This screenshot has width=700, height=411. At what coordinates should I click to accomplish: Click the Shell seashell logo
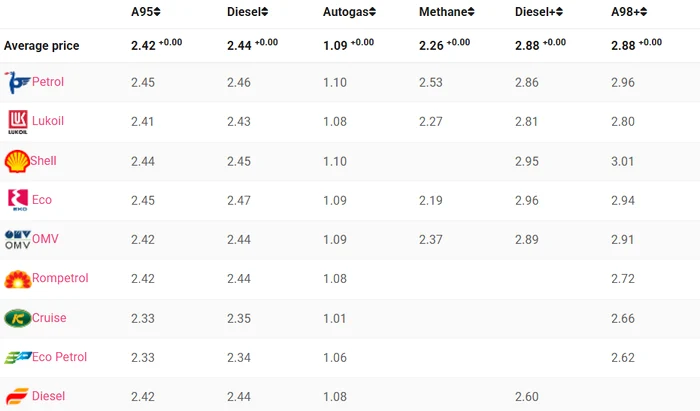coord(17,161)
